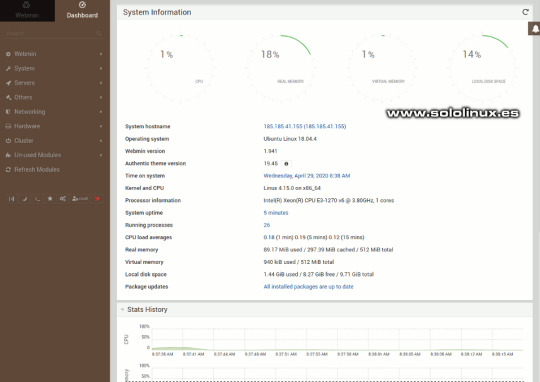
Task: Open favorites with the star icon
Action: [x=50, y=199]
